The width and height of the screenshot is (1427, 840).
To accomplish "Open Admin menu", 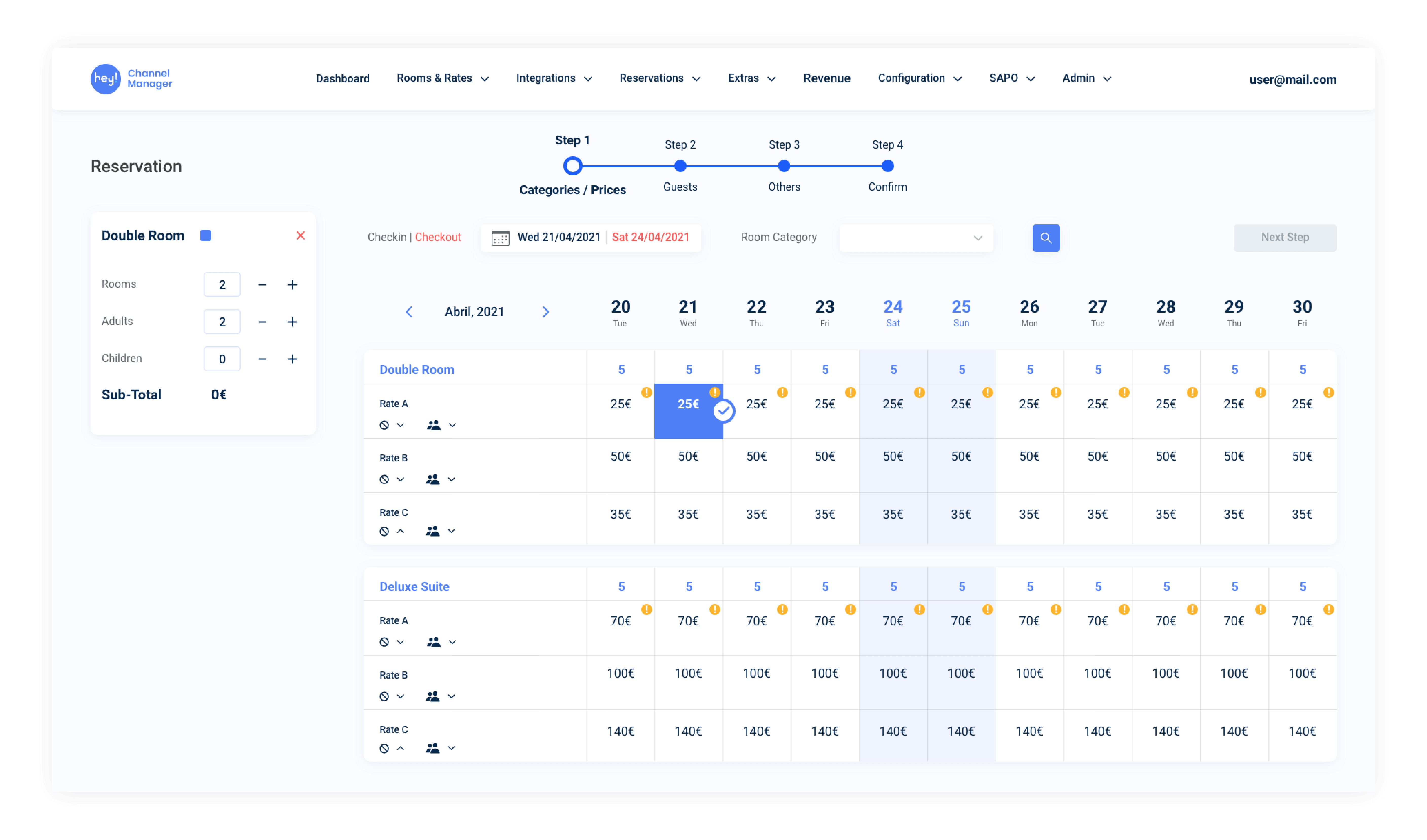I will click(x=1087, y=79).
